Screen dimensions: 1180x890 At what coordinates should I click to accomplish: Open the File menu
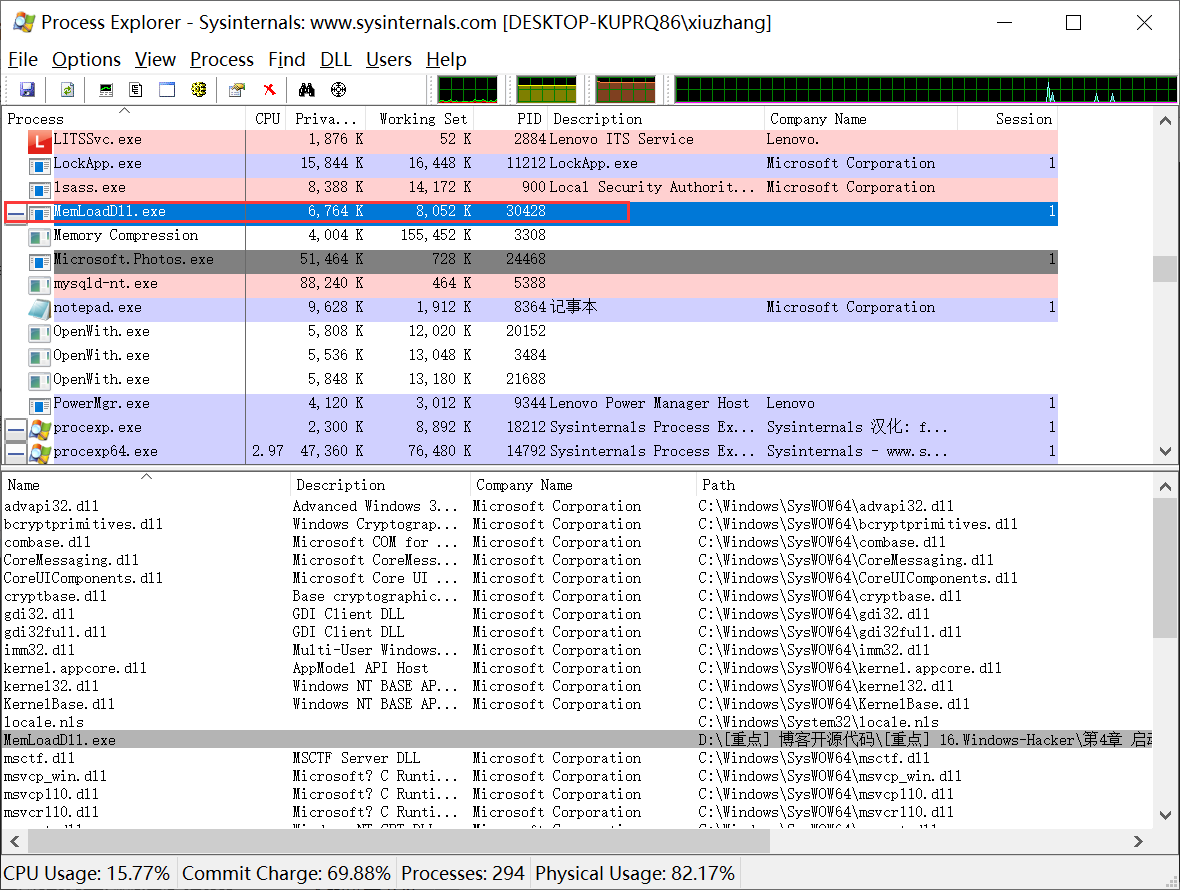point(23,59)
